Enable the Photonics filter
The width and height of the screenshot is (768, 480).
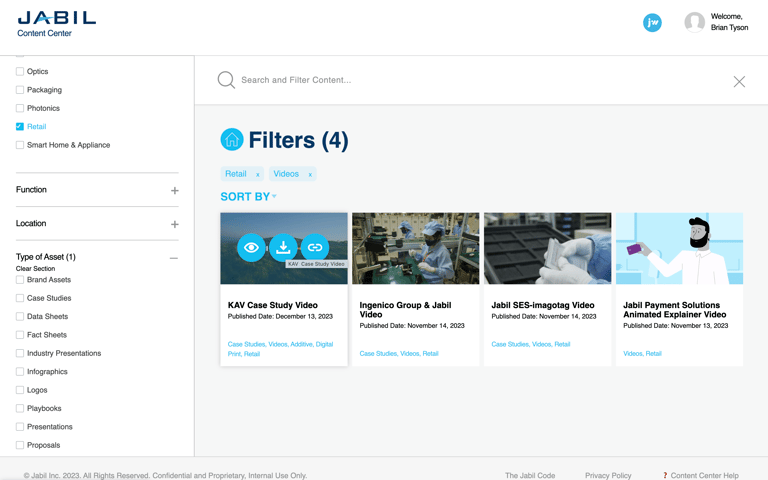[20, 108]
